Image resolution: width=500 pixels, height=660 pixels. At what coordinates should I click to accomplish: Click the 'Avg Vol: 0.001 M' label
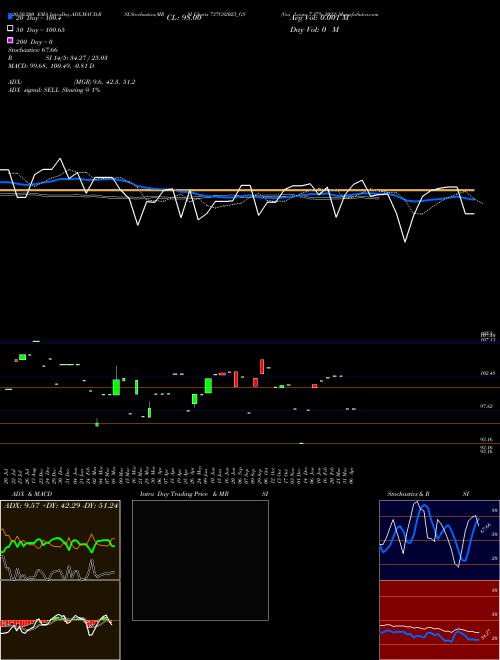(319, 18)
